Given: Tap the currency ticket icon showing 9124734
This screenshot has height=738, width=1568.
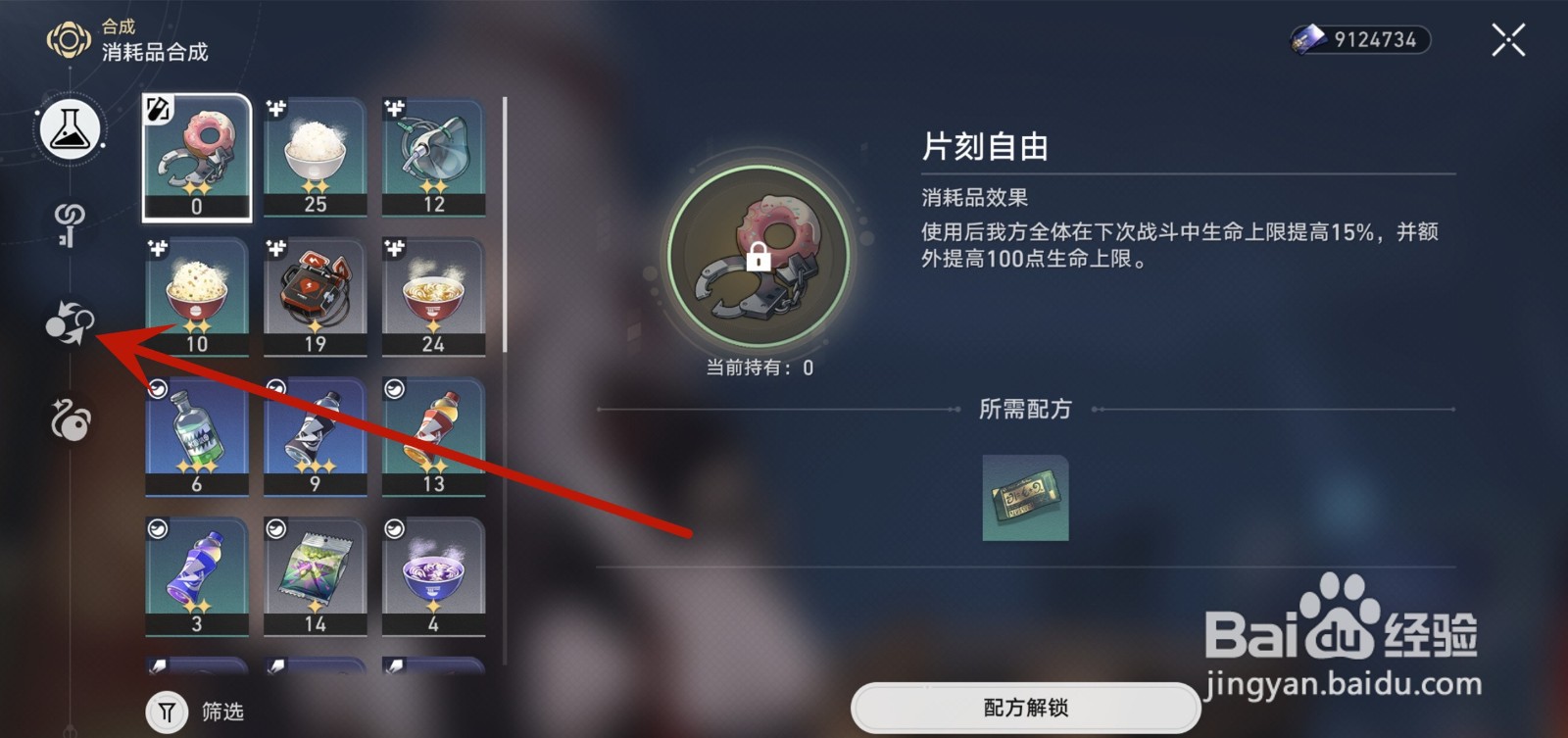Looking at the screenshot, I should [x=1308, y=39].
